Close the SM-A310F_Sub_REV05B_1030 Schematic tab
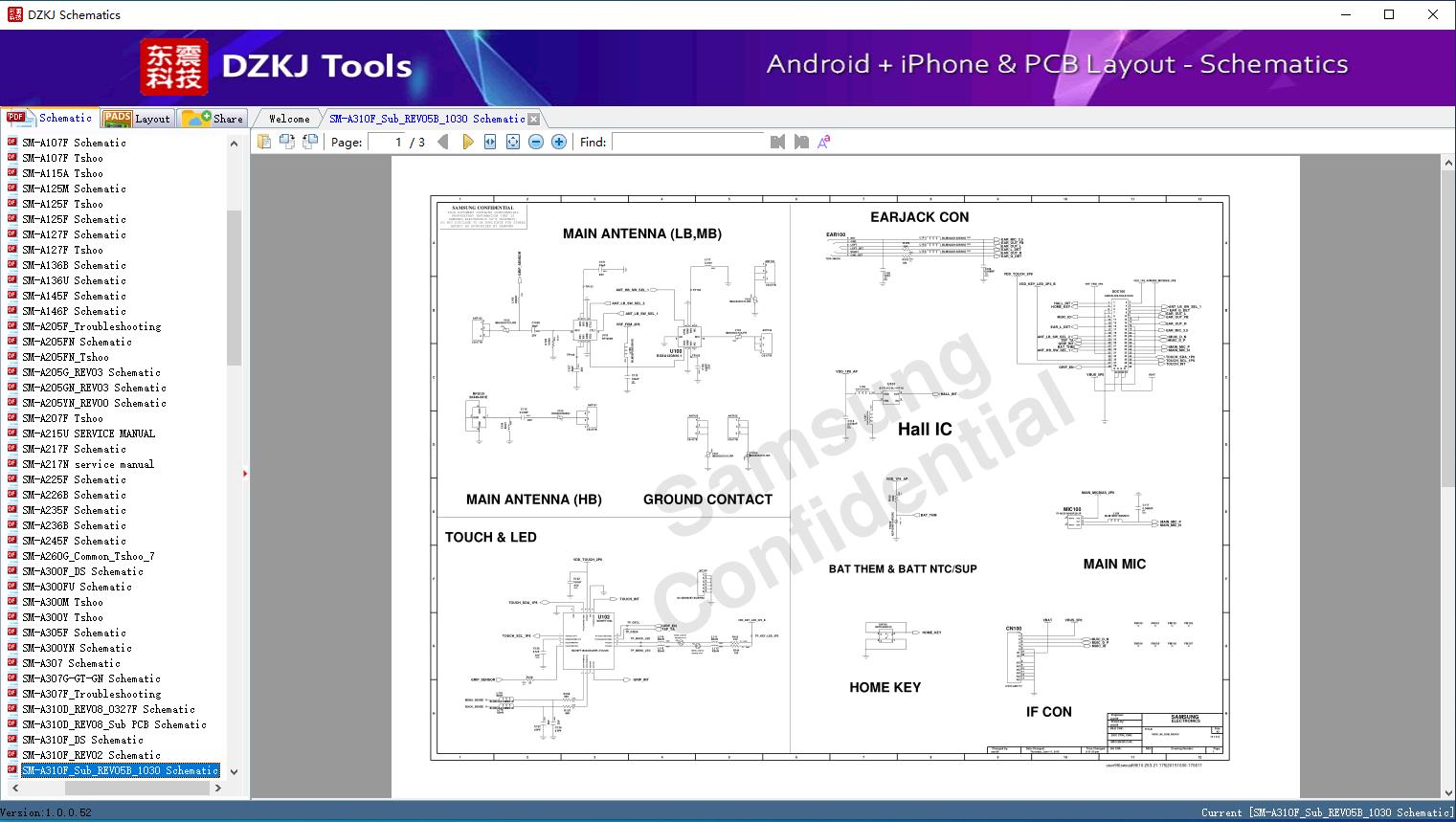Viewport: 1456px width, 822px height. [x=534, y=120]
